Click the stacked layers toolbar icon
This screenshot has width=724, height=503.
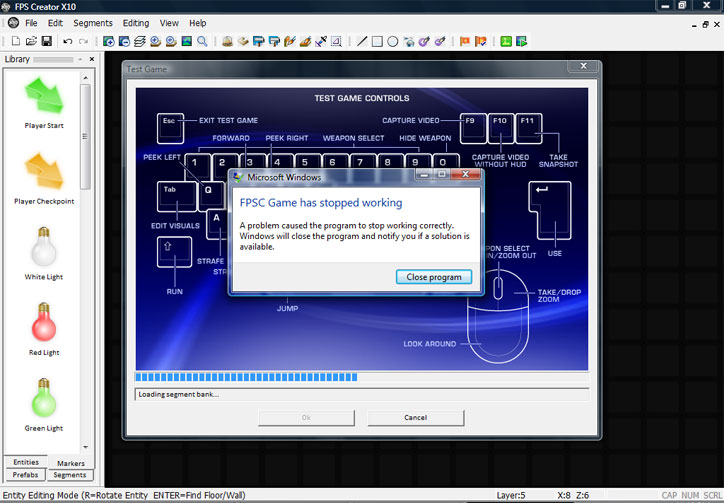click(139, 42)
